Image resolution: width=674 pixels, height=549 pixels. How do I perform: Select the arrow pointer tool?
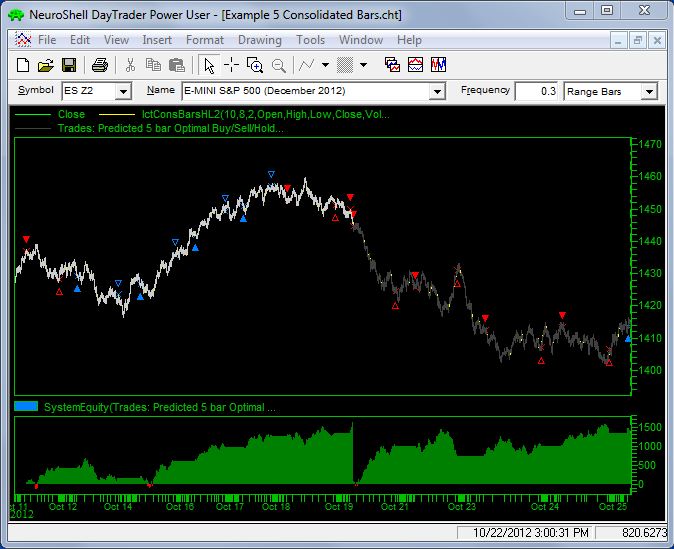click(209, 65)
